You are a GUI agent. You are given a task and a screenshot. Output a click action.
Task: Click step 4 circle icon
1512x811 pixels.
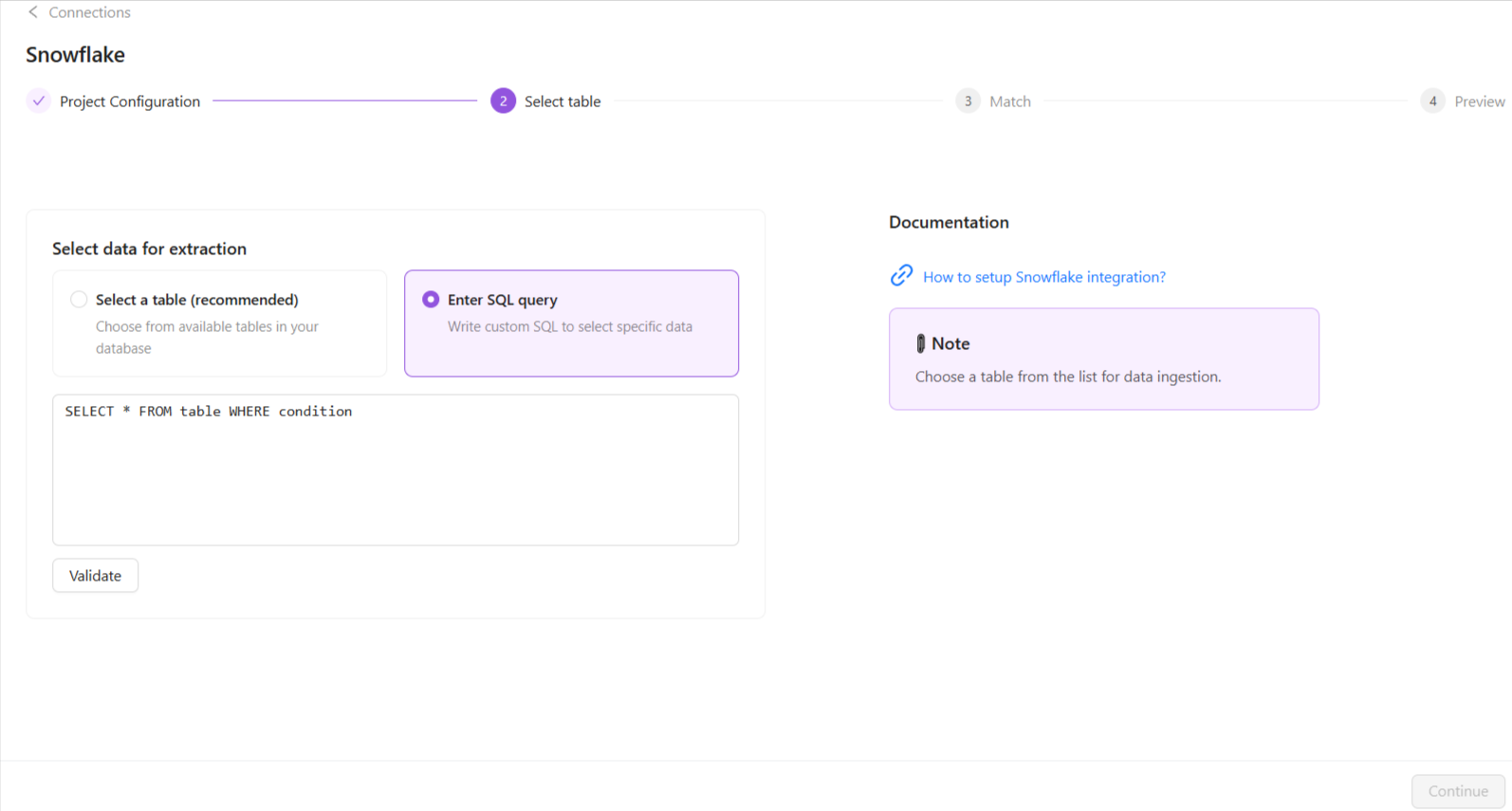coord(1432,101)
